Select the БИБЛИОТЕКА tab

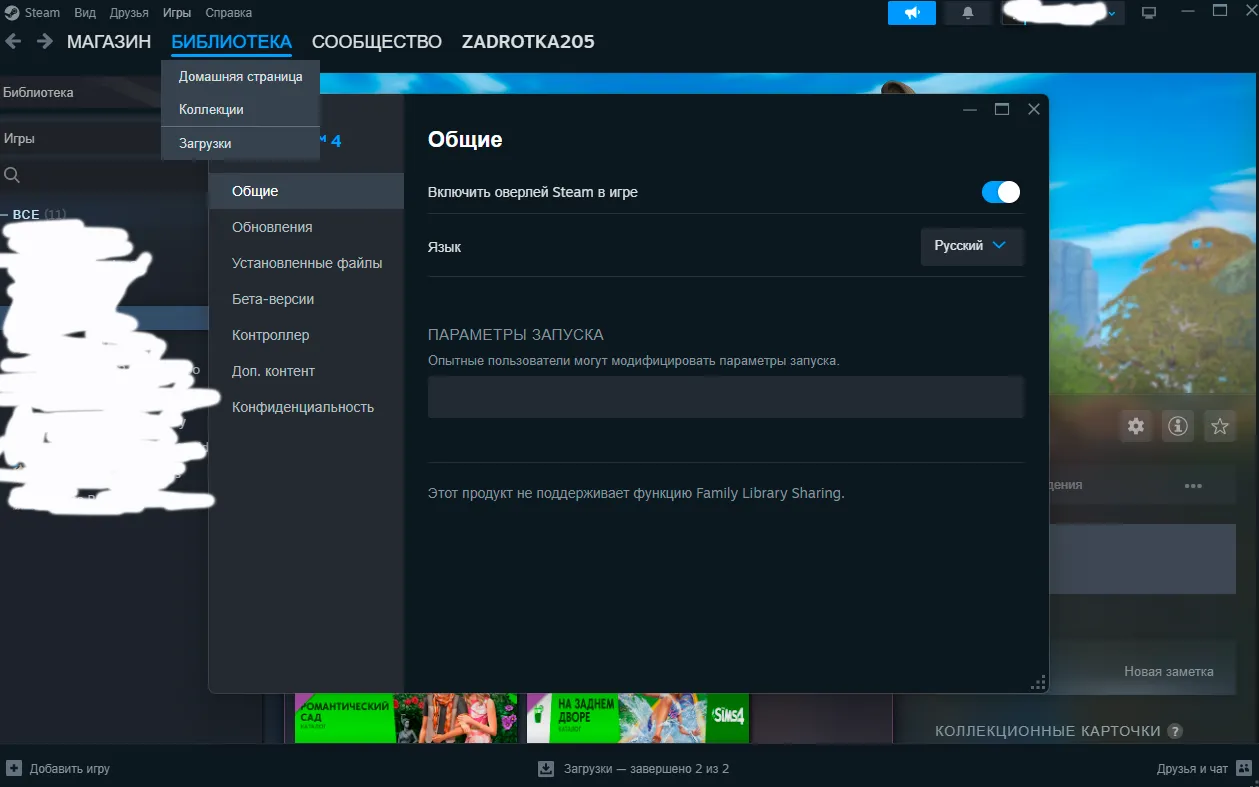(232, 41)
